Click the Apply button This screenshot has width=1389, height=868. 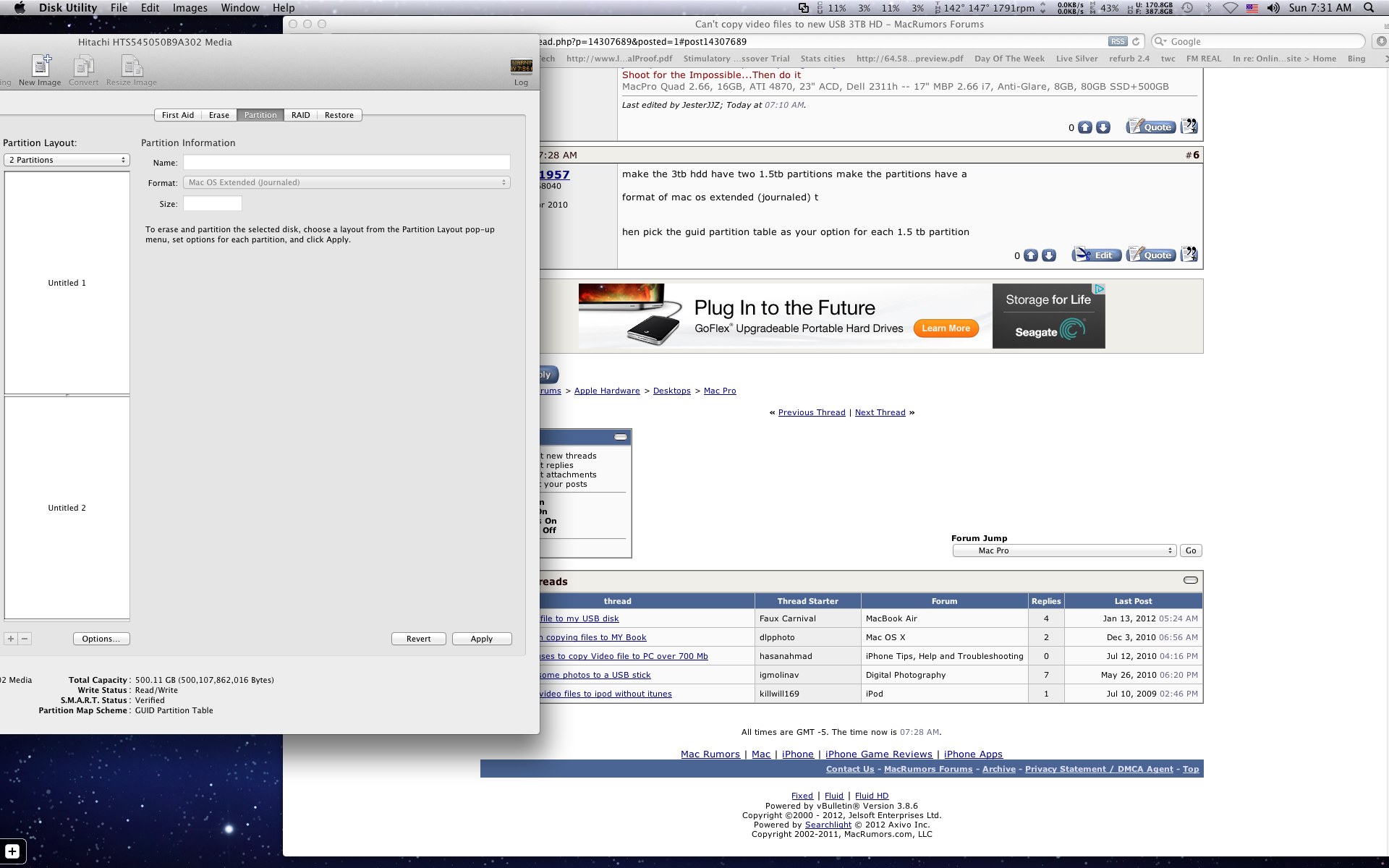[481, 639]
